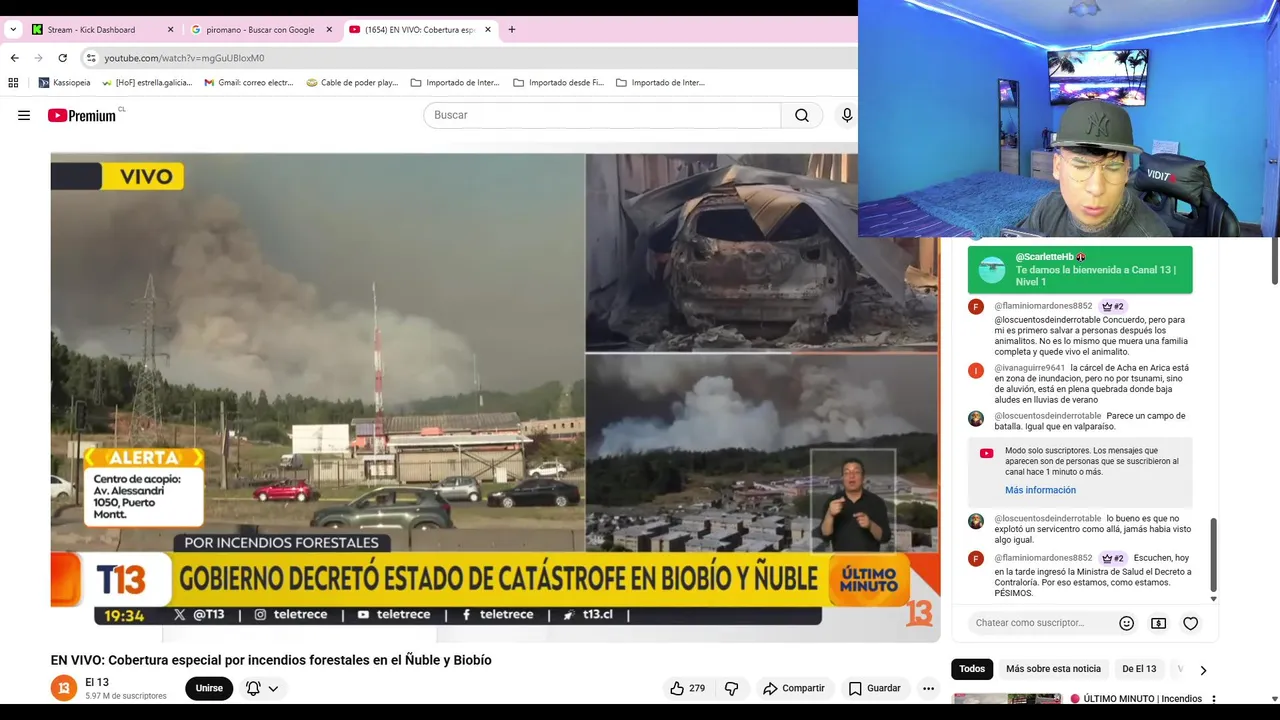Click @loscuentosdeinderrotable campo de batalla message
1280x720 pixels.
point(1090,421)
